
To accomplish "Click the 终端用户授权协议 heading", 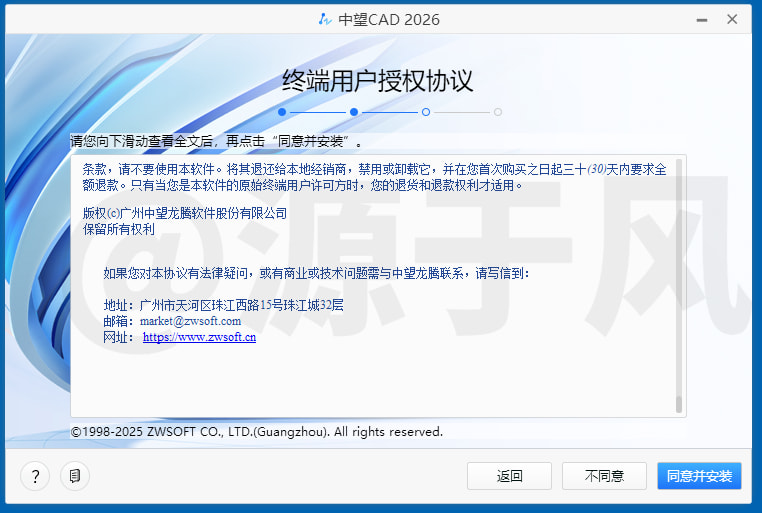I will click(378, 81).
